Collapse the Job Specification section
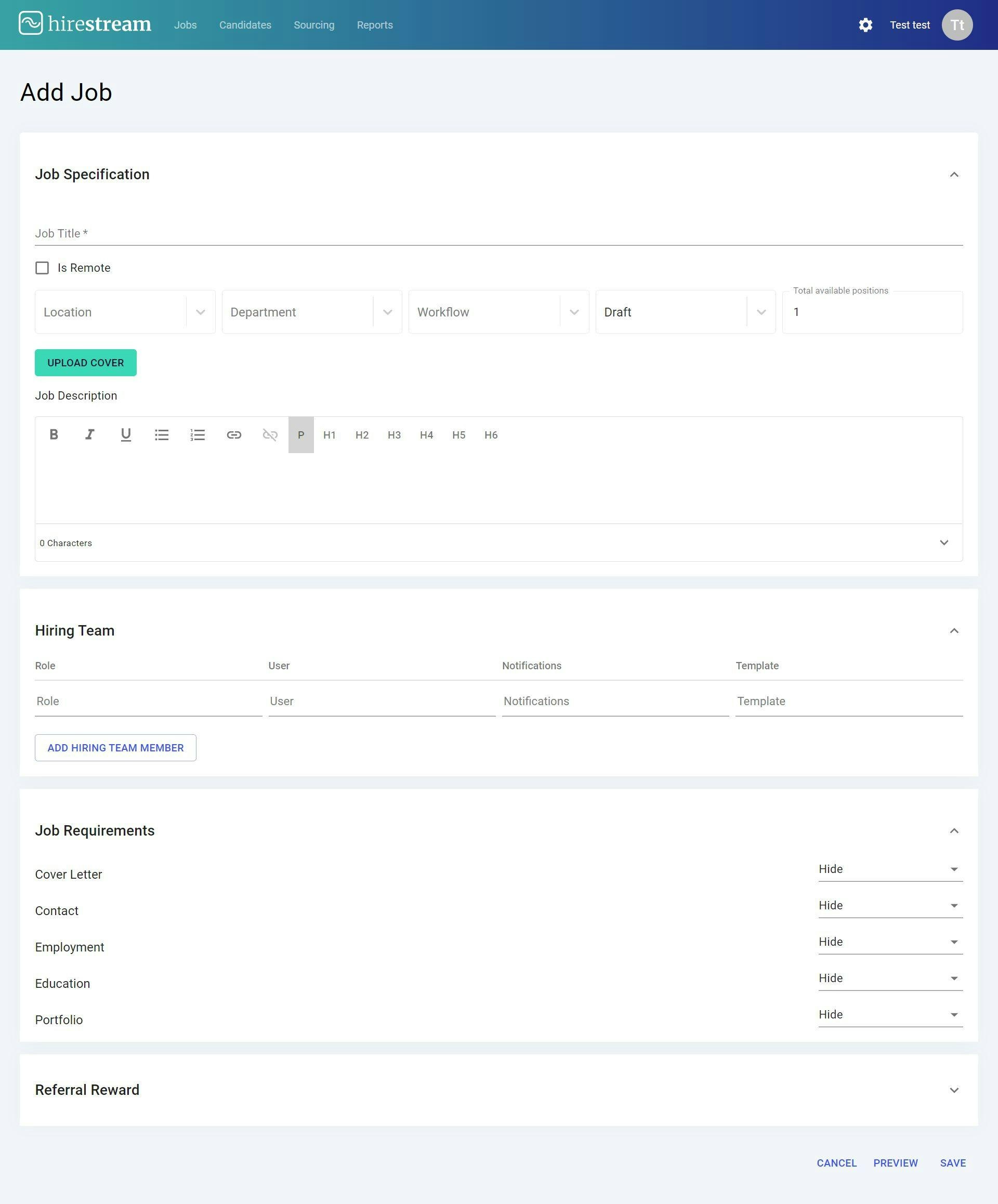The image size is (998, 1204). click(954, 174)
